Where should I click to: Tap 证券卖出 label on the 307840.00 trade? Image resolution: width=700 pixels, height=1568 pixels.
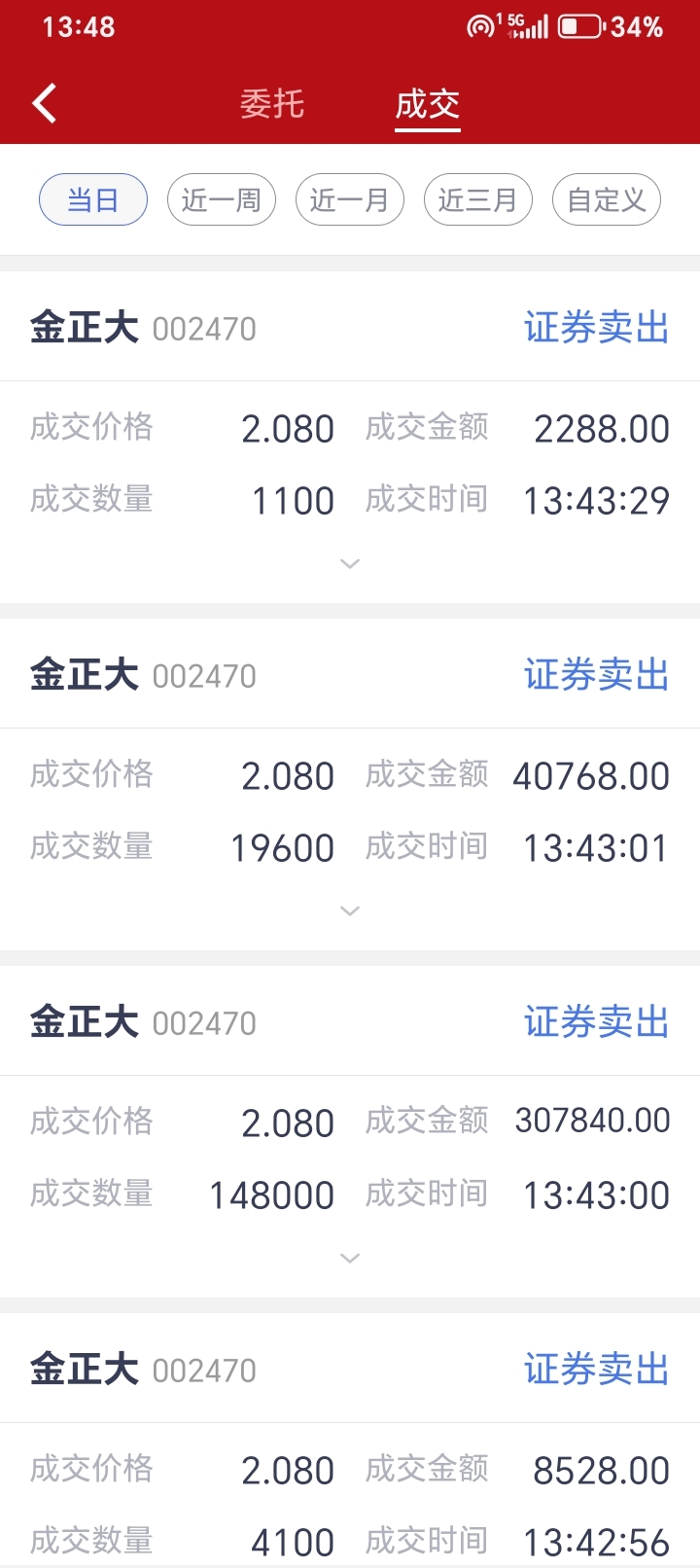point(597,1022)
